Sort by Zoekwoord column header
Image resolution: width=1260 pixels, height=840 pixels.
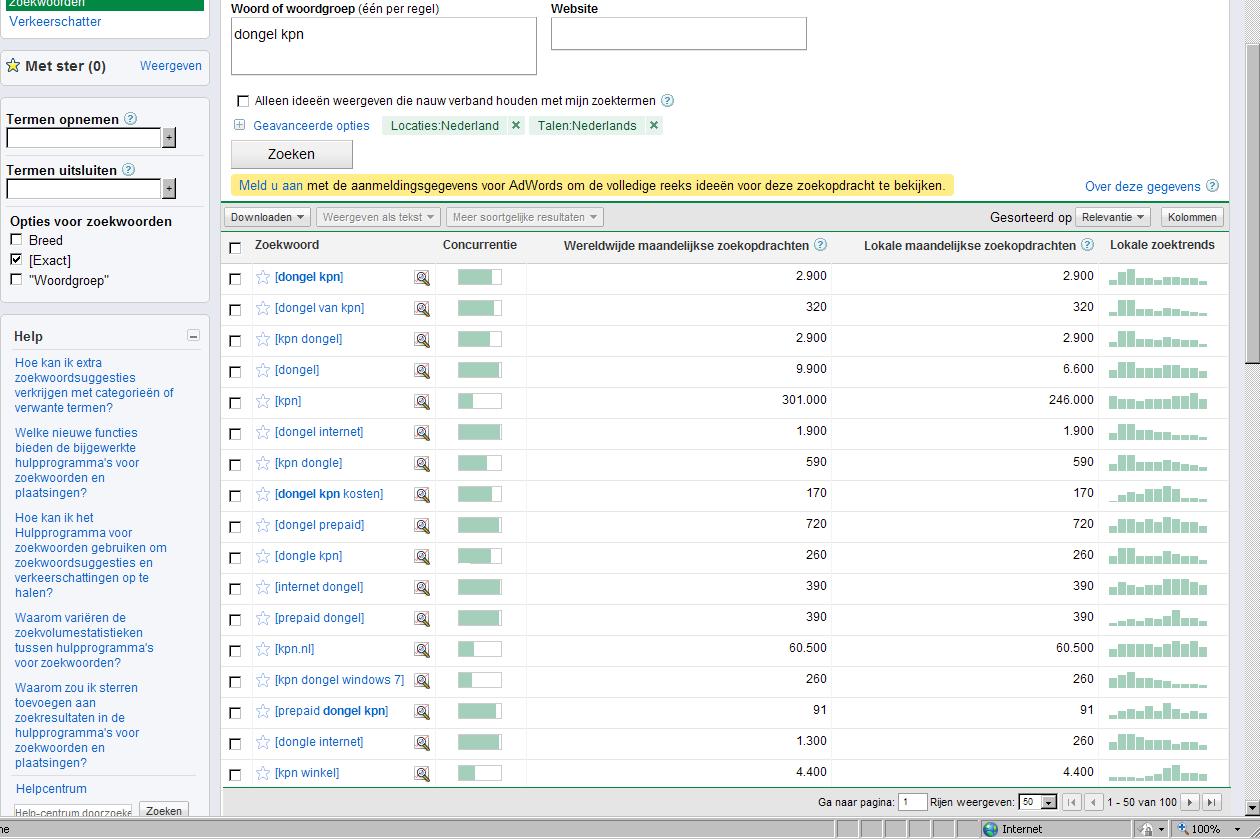[287, 245]
